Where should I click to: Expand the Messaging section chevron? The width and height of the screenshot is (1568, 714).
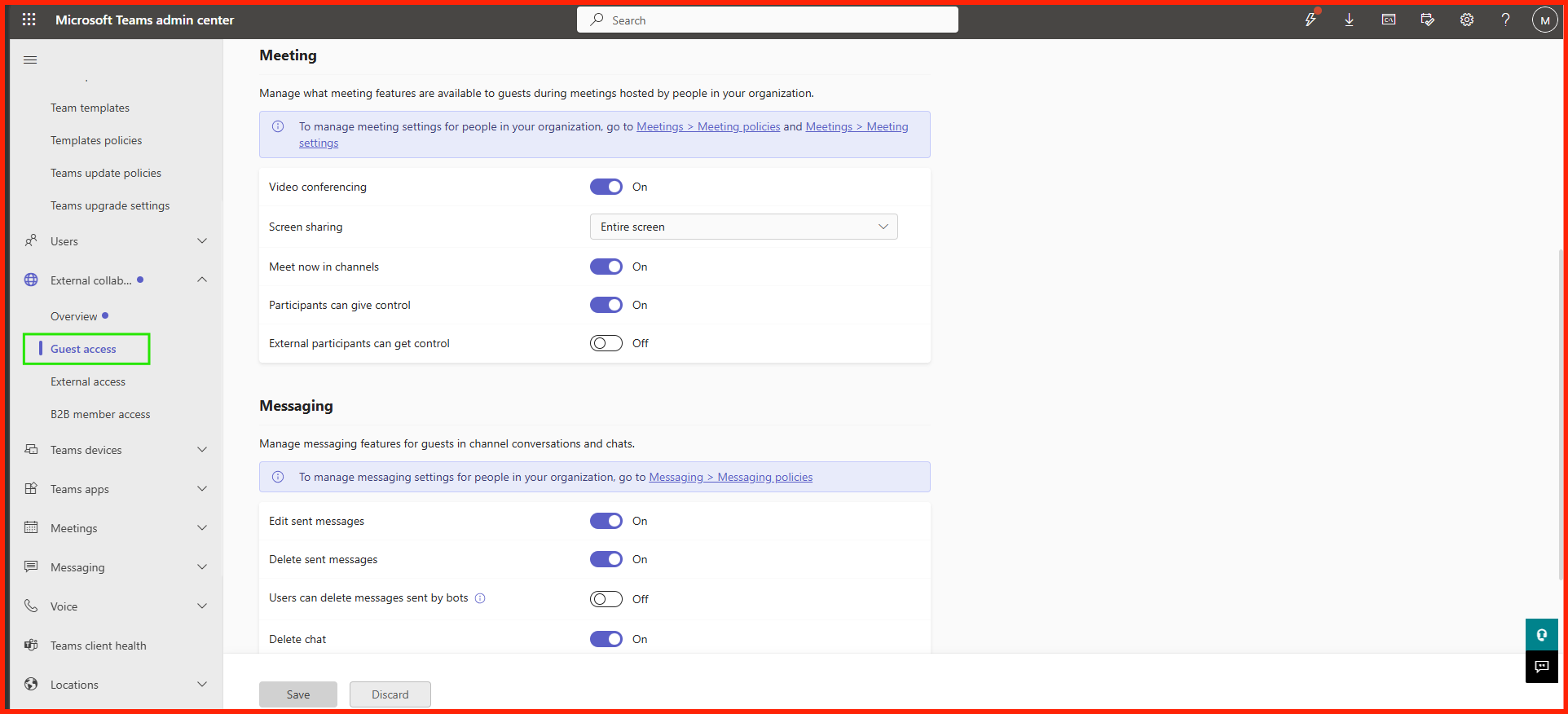202,566
